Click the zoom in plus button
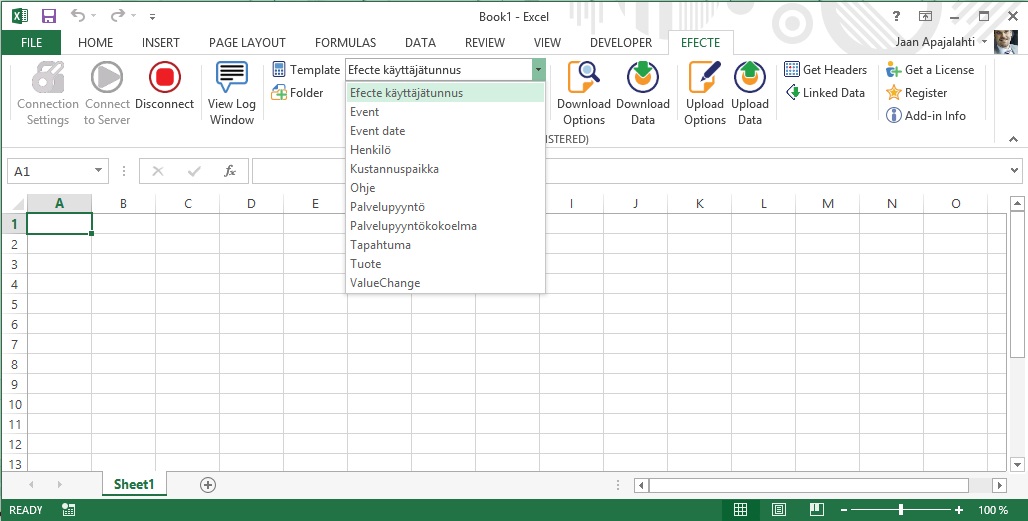 click(959, 510)
